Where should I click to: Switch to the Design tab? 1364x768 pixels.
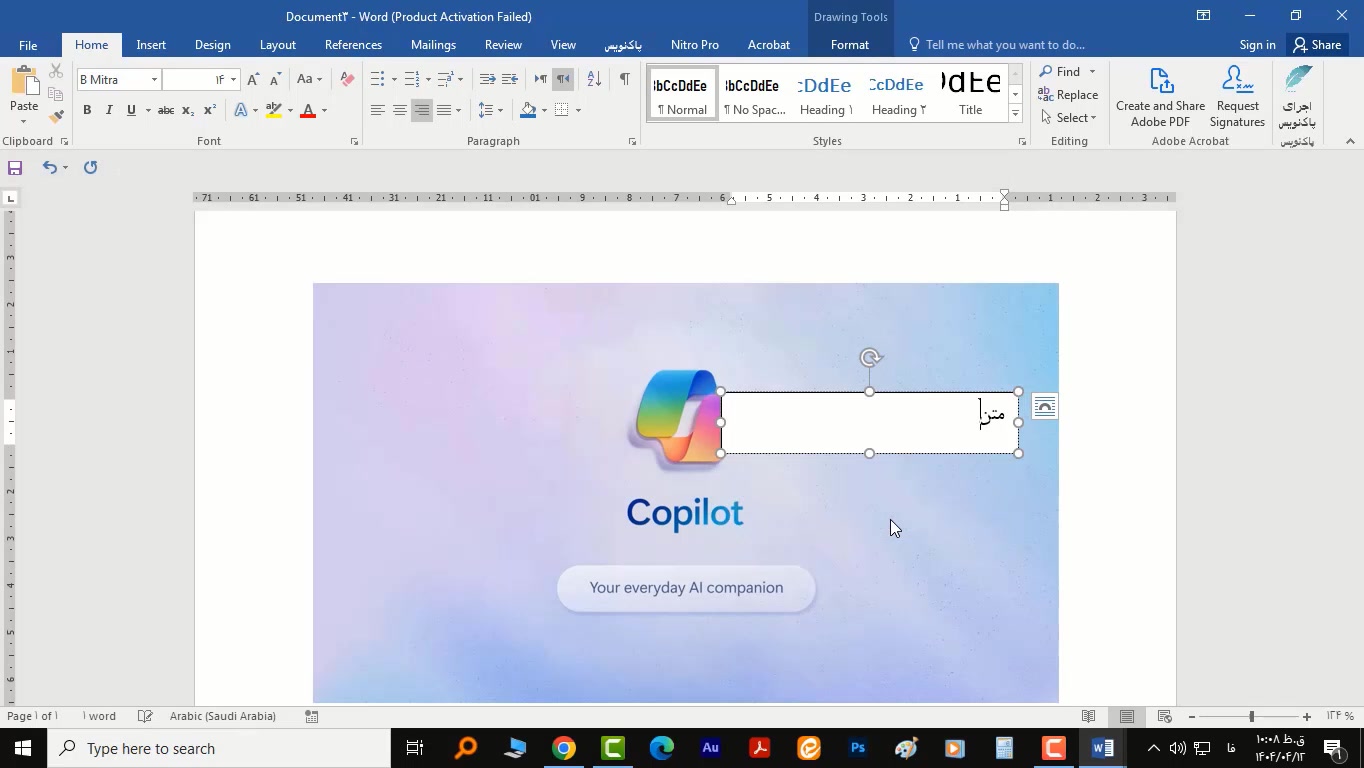pos(212,45)
